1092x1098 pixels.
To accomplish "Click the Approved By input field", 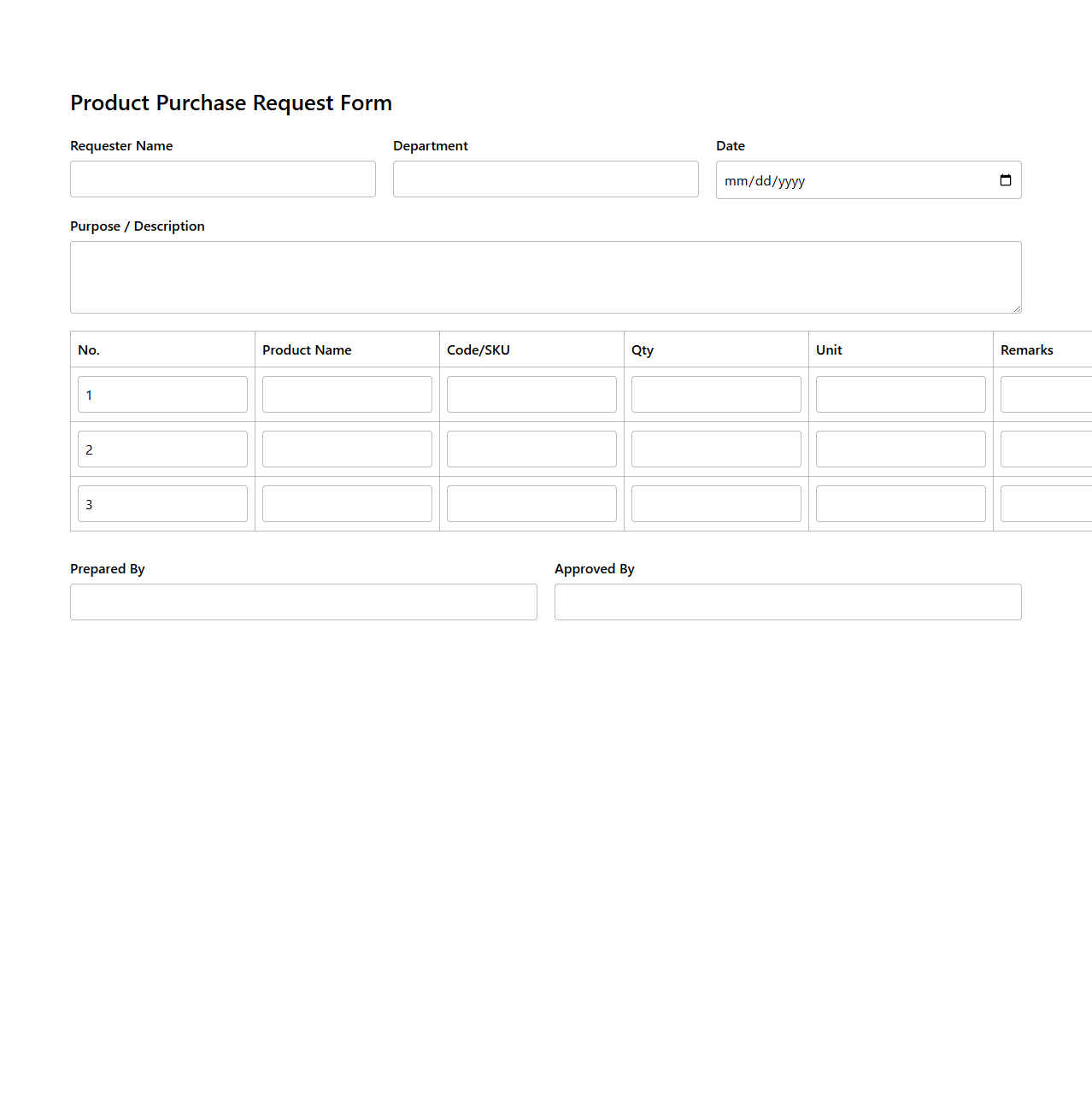I will [788, 602].
